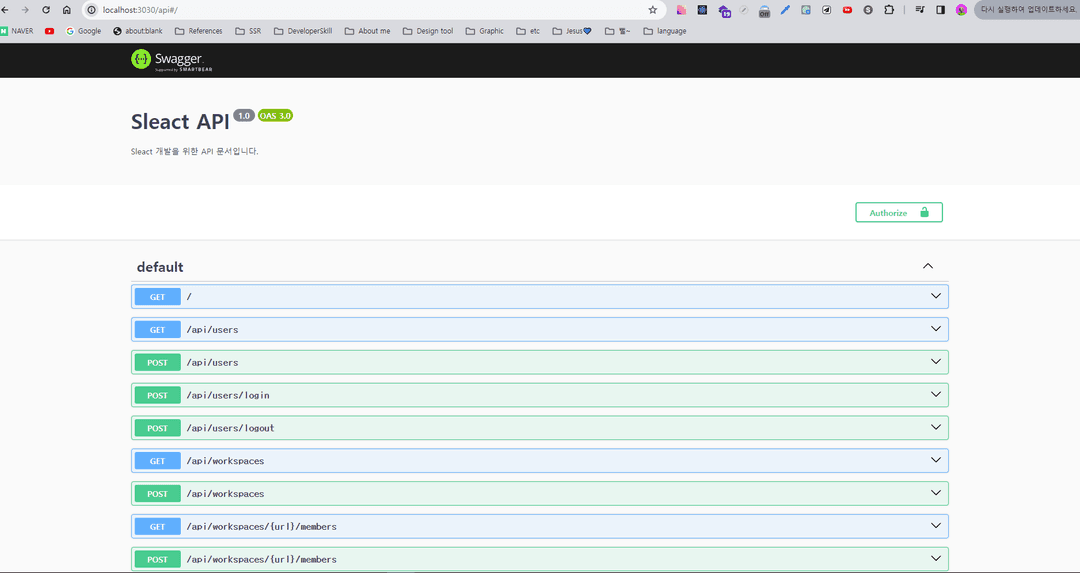Click the localhost:3030 address bar
Screen dimensions: 1080x573
(372, 10)
